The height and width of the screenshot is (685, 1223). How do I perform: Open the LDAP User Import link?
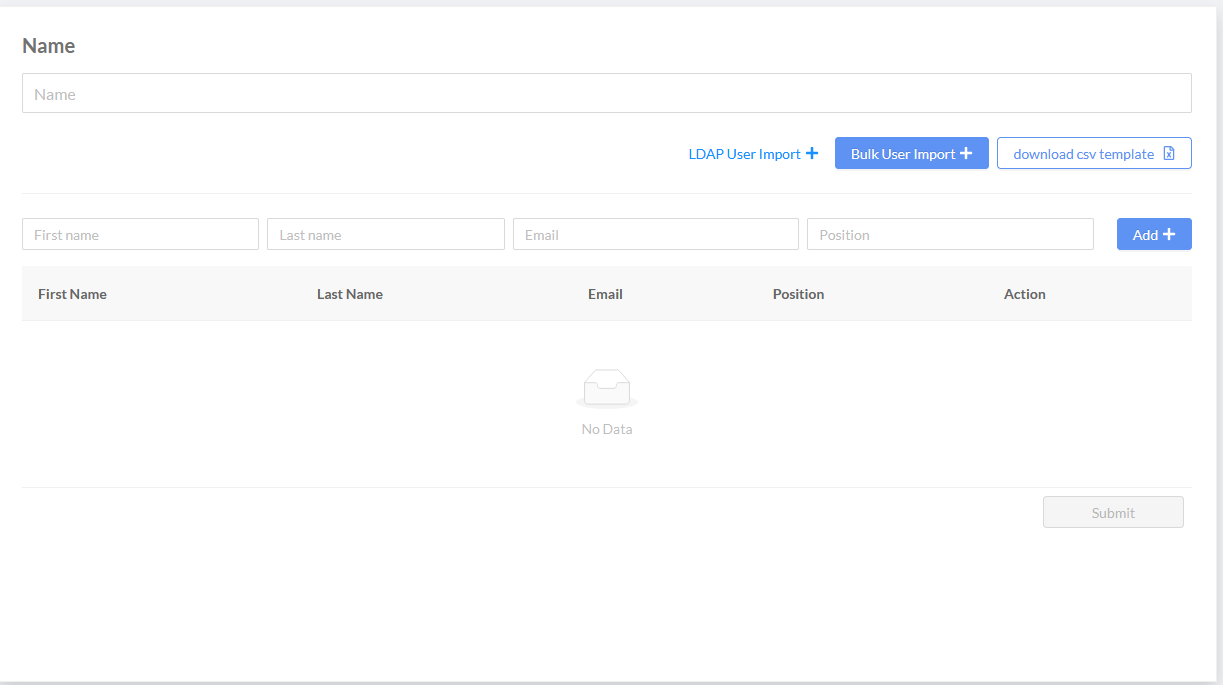[745, 154]
